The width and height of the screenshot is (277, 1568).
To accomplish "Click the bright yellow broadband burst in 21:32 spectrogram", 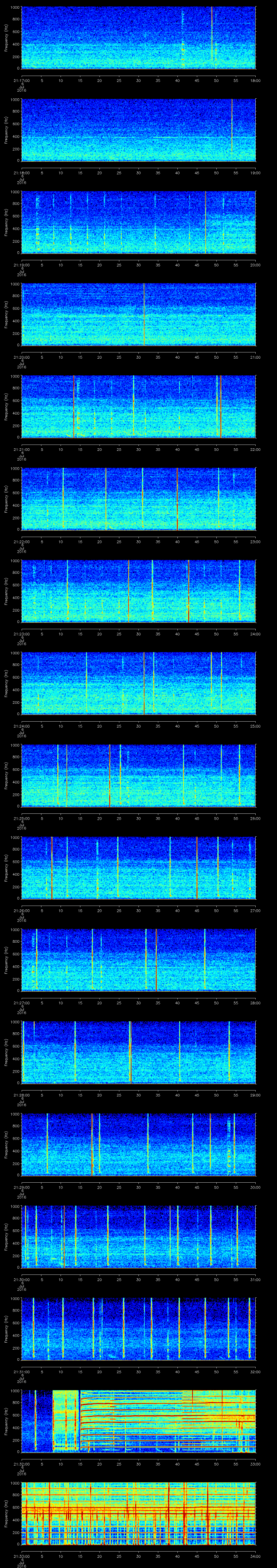I will 66,1421.
